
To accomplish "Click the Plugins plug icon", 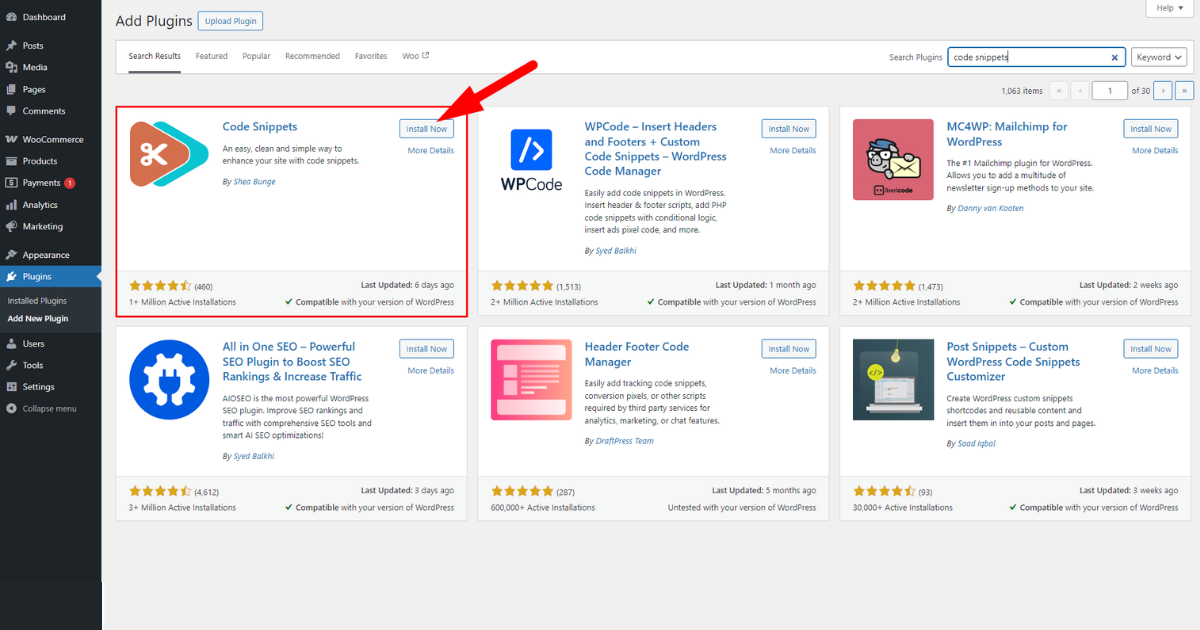I will click(11, 277).
